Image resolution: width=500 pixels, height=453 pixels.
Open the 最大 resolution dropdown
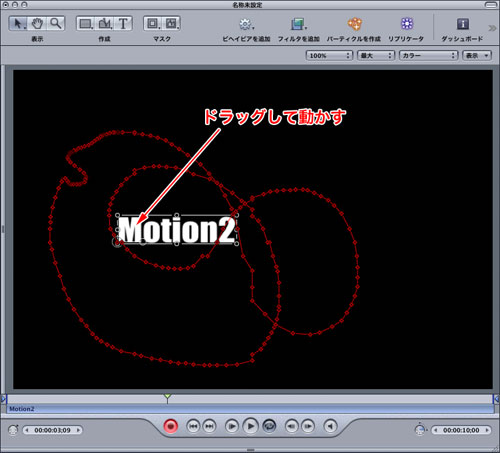coord(376,55)
